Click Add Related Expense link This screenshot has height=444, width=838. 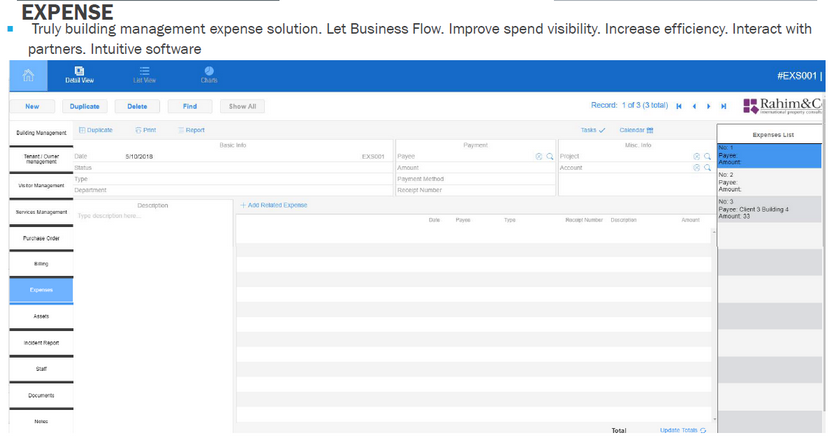274,205
